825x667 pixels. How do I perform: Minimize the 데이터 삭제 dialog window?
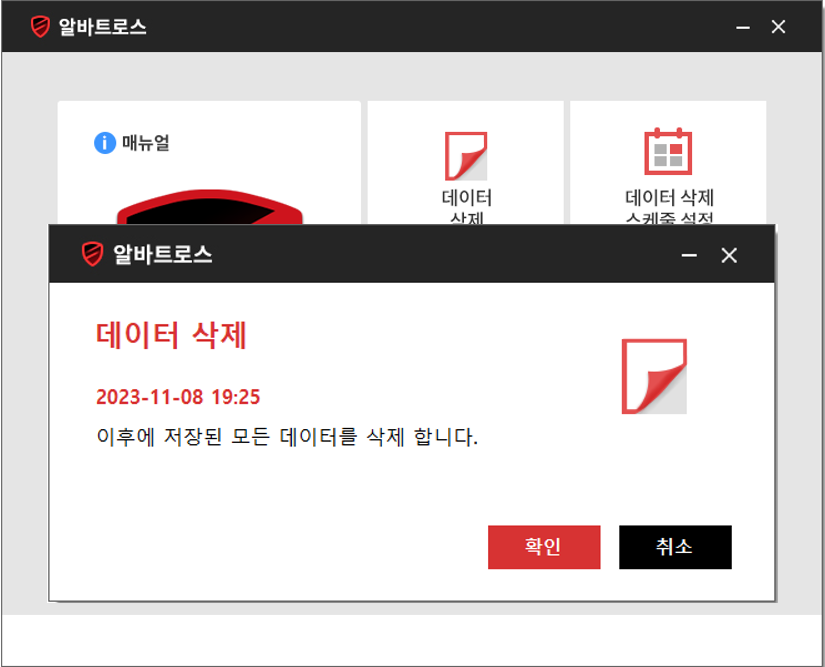pos(688,256)
